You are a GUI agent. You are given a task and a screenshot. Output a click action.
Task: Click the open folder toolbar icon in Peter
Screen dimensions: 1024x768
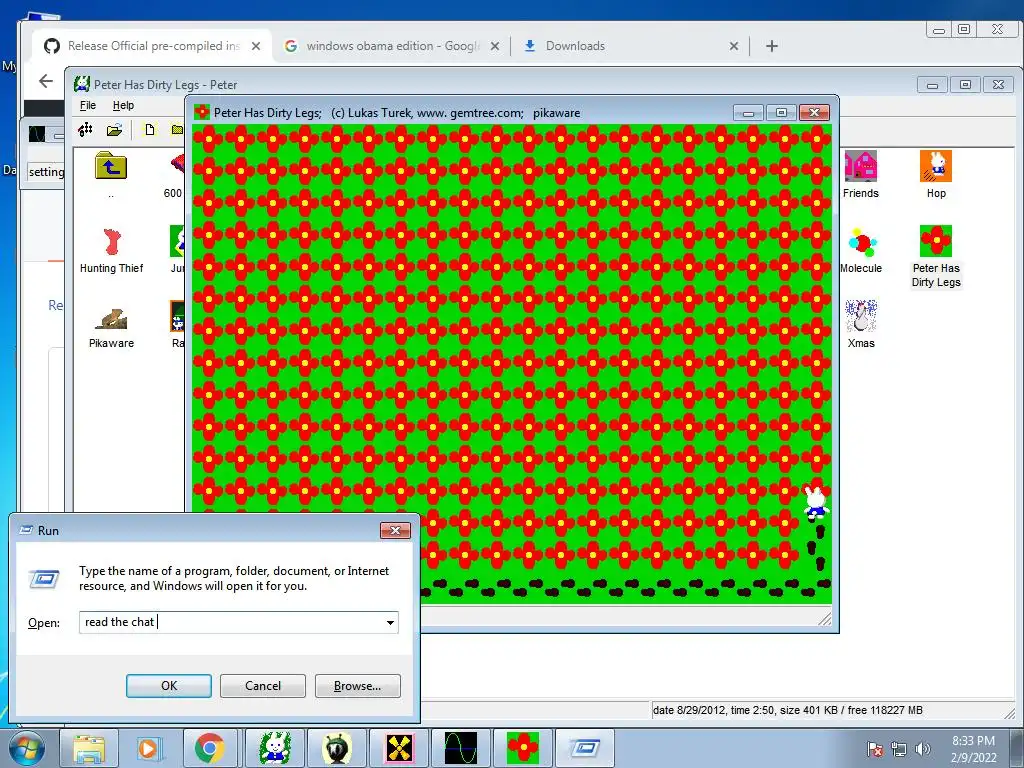pos(115,129)
